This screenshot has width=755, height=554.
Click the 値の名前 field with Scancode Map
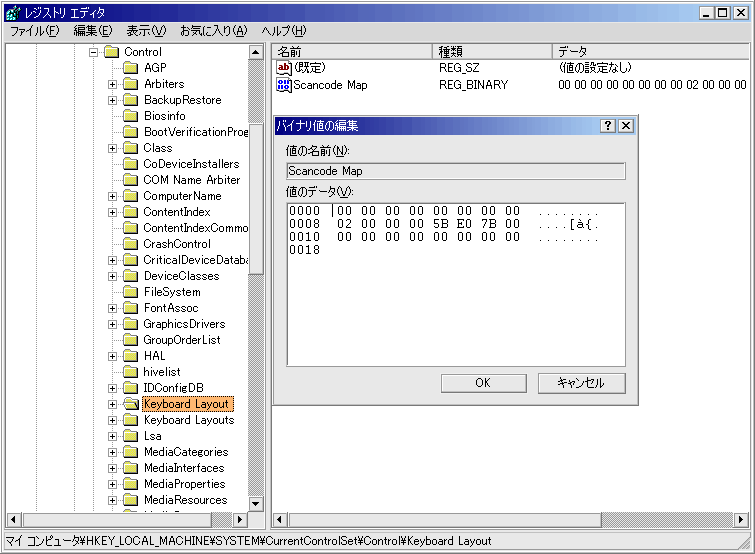click(456, 171)
